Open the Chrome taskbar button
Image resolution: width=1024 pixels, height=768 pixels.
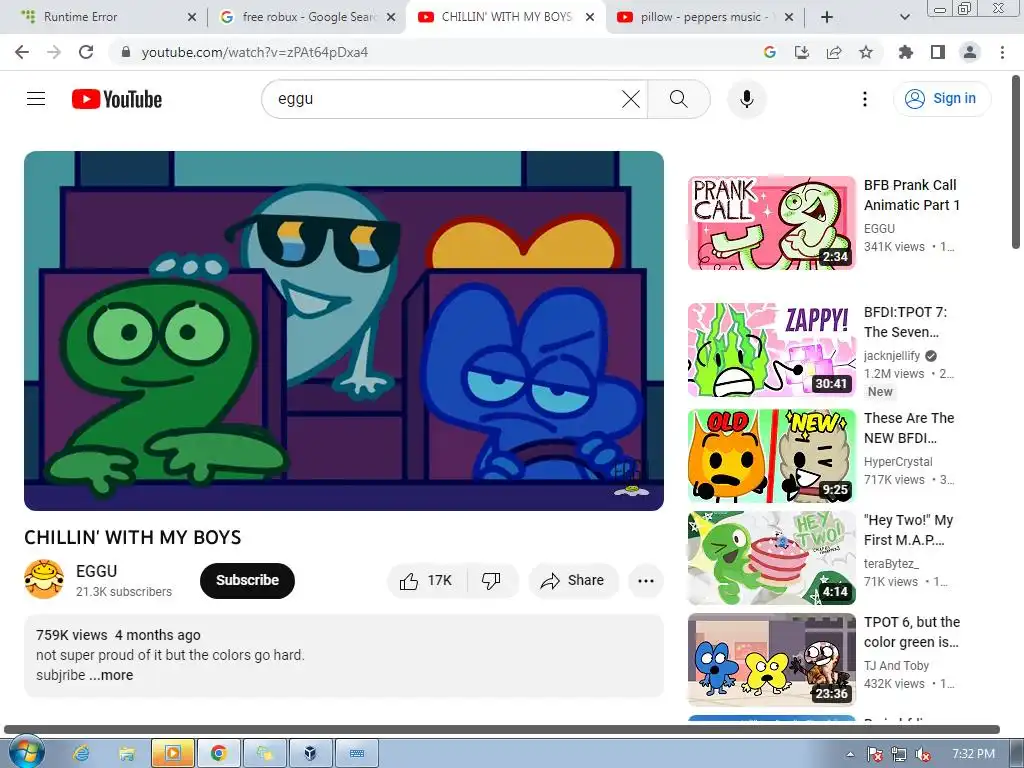click(218, 753)
